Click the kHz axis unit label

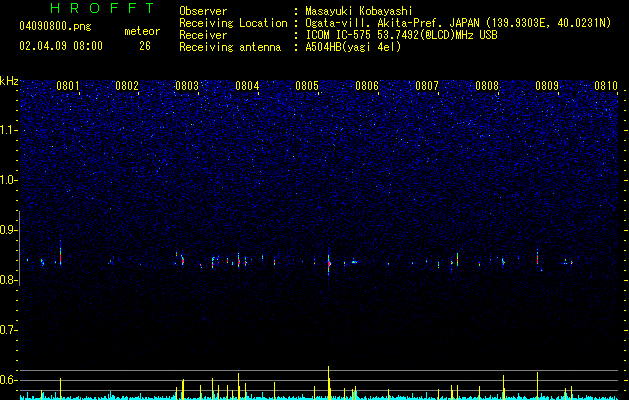point(9,81)
